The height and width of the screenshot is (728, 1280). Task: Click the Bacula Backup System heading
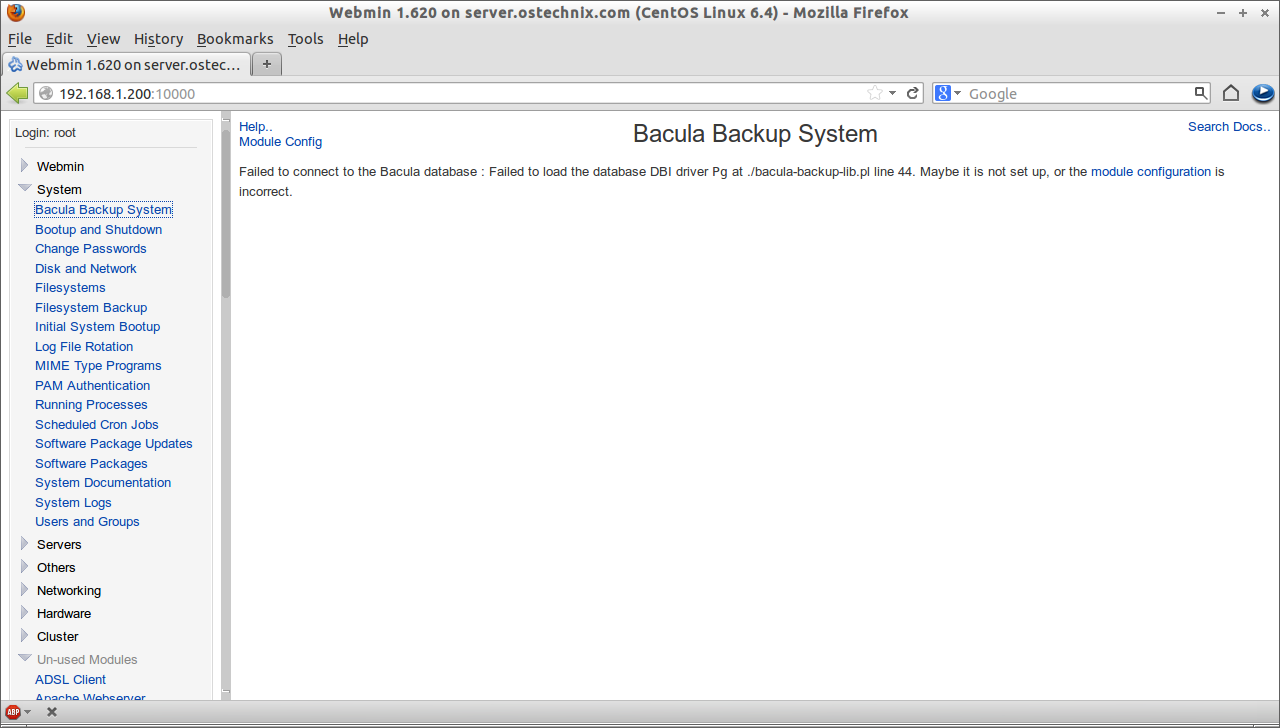click(755, 134)
